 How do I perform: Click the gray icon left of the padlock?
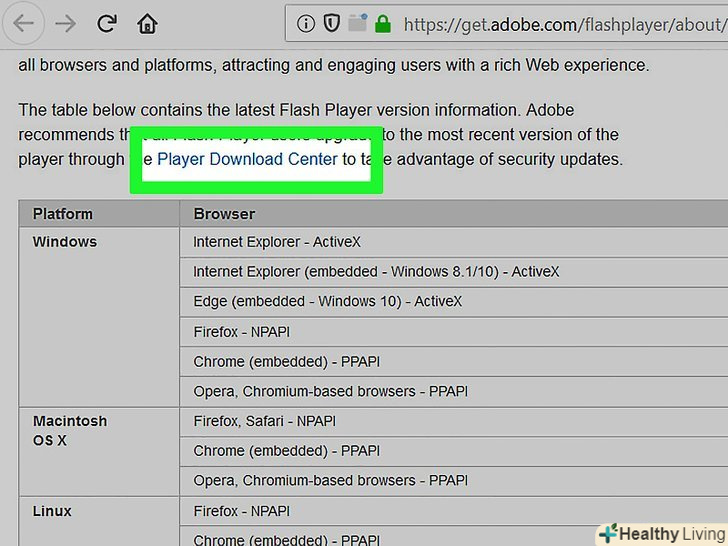click(357, 23)
